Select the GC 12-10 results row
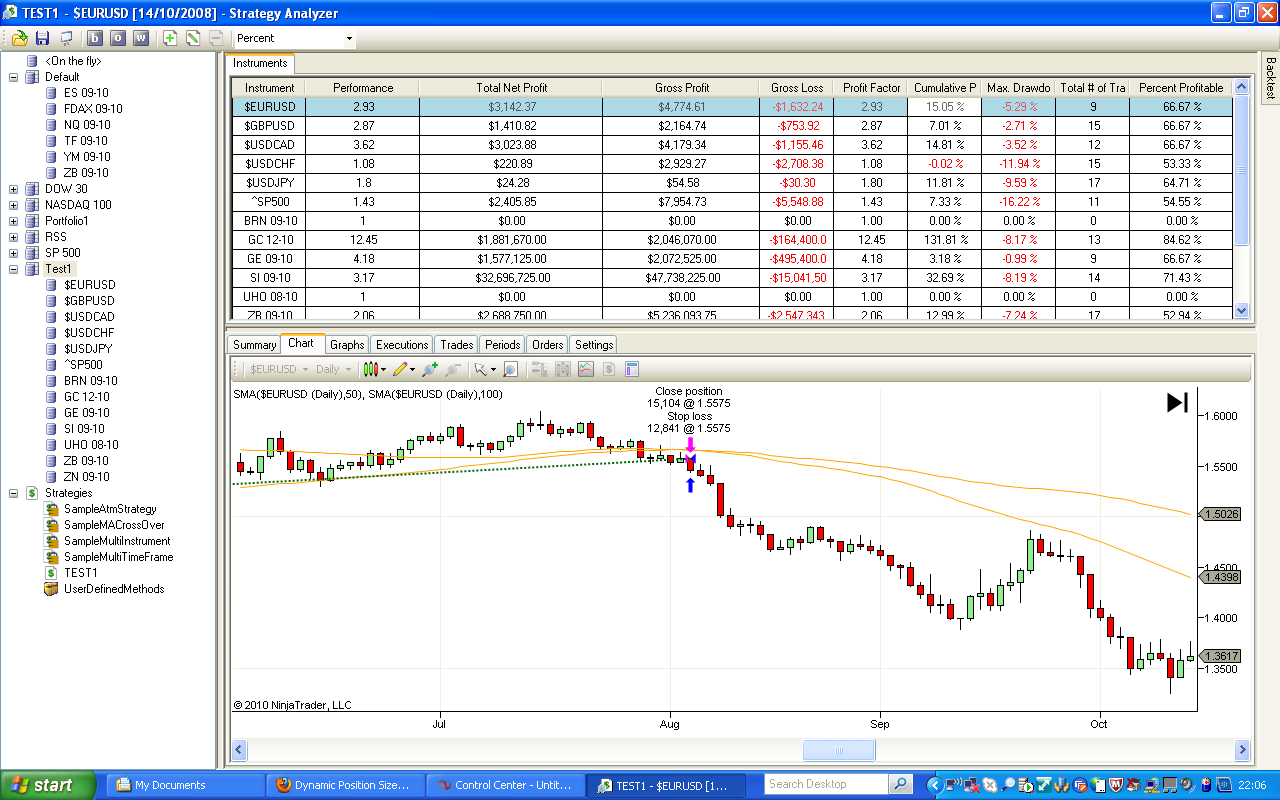Image resolution: width=1280 pixels, height=800 pixels. point(732,240)
